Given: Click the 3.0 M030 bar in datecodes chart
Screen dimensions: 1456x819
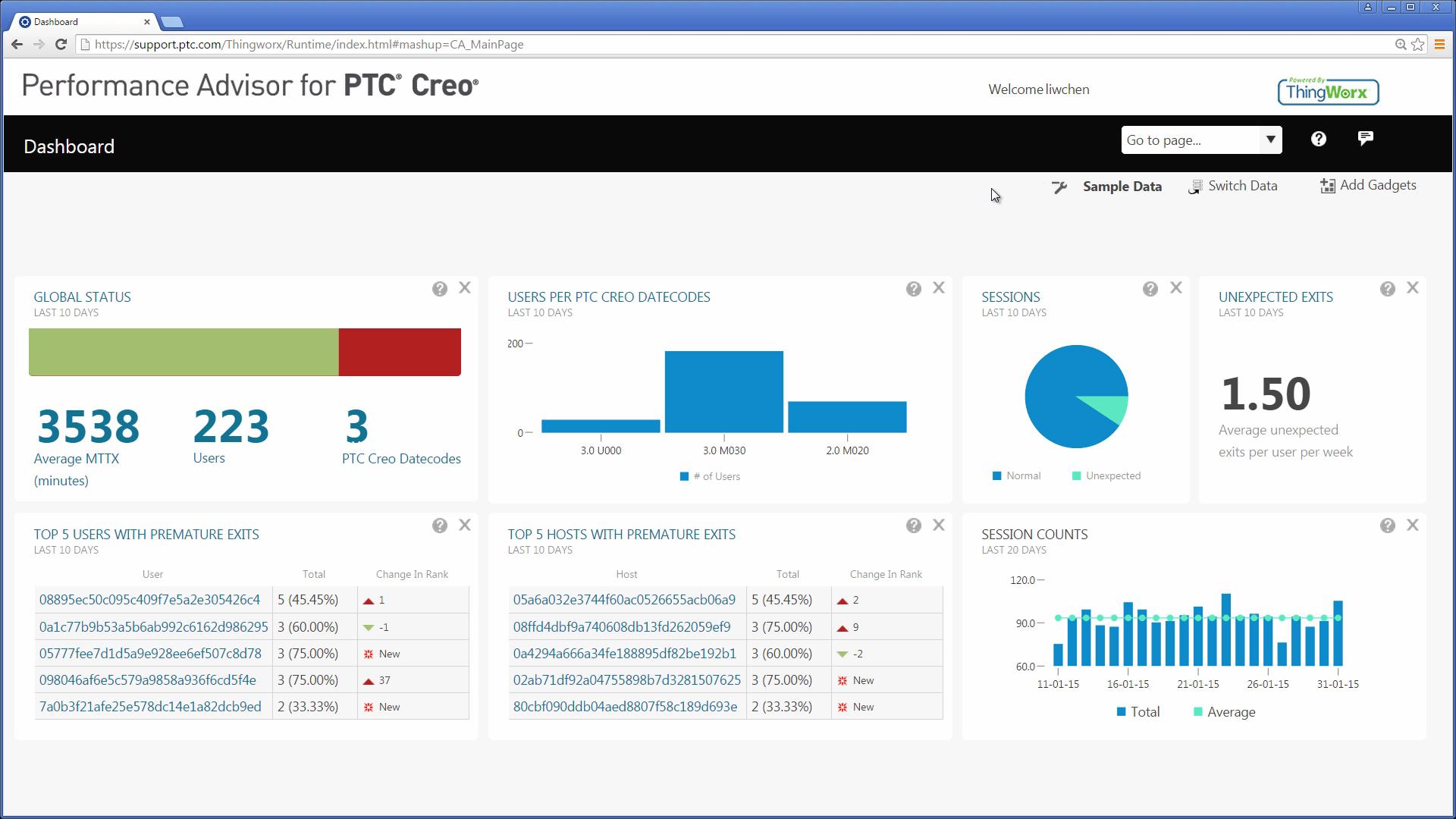Looking at the screenshot, I should point(724,392).
